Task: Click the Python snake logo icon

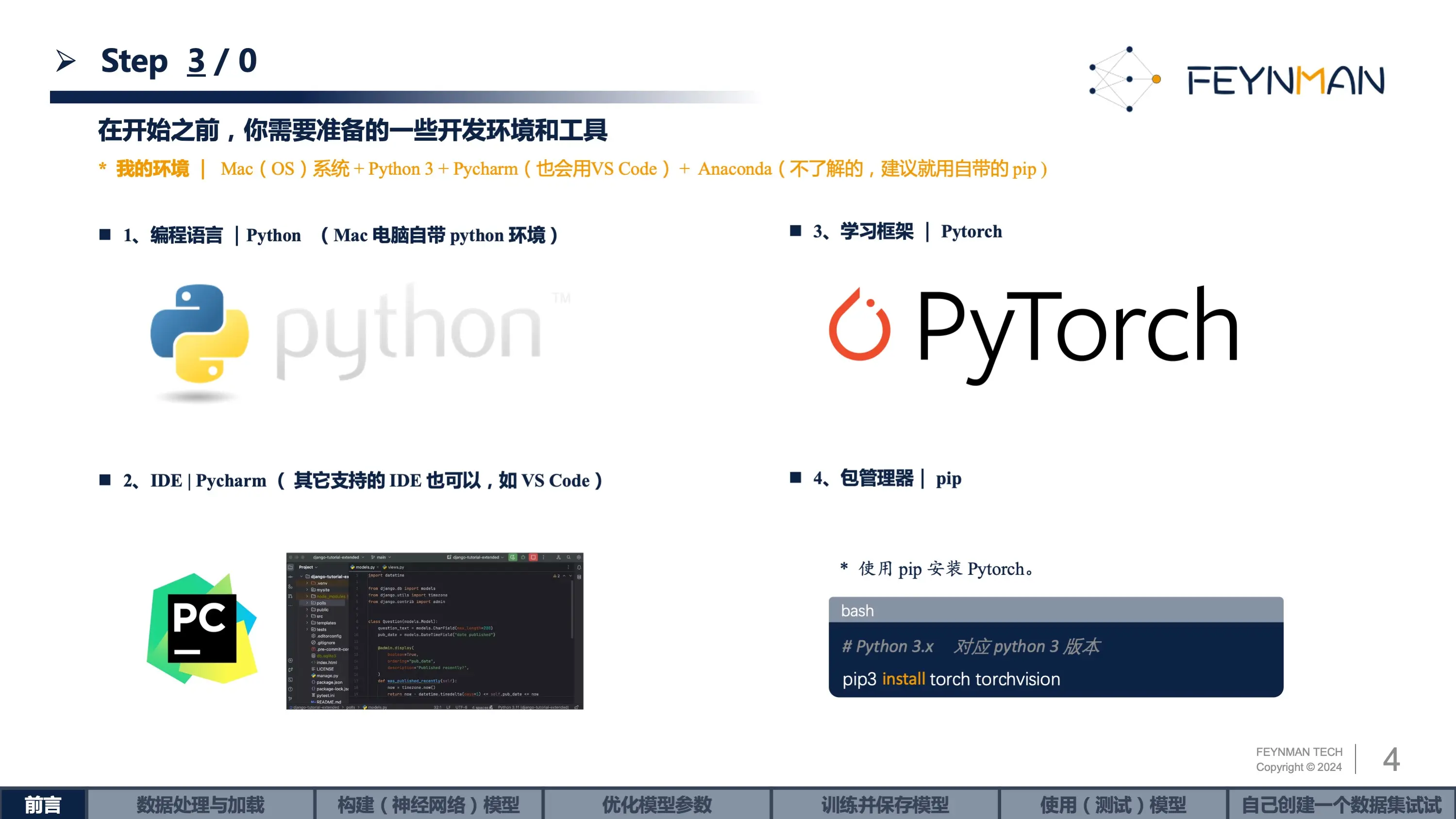Action: 199,334
